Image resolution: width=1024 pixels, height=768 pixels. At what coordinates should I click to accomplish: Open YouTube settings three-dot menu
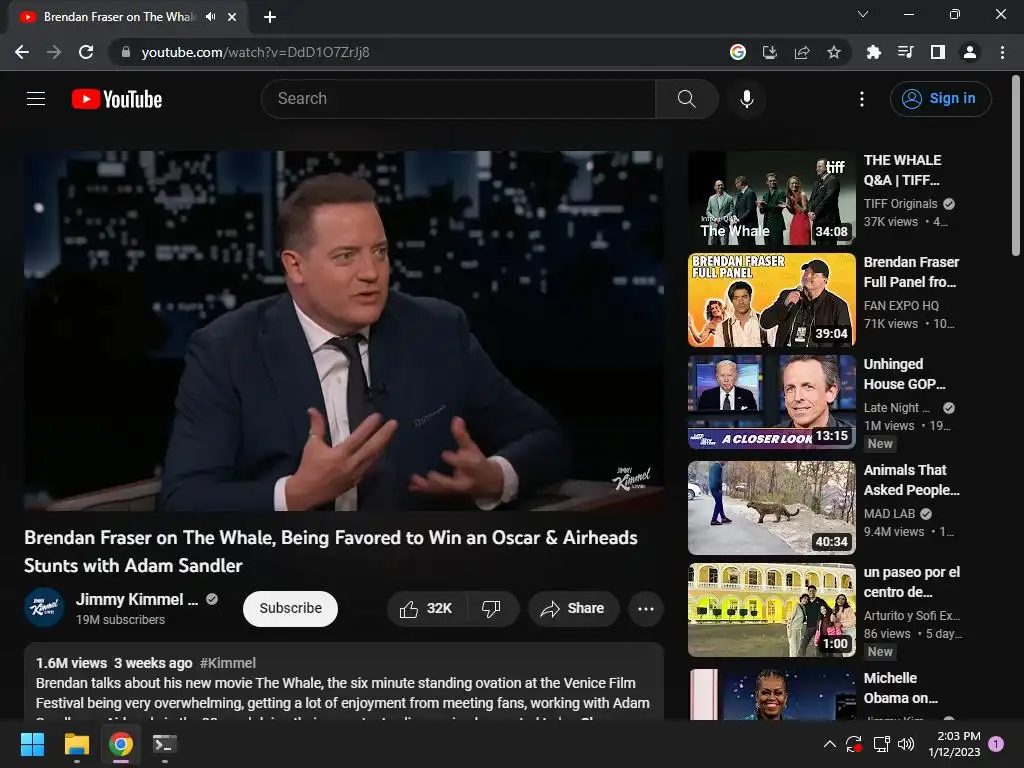click(862, 99)
